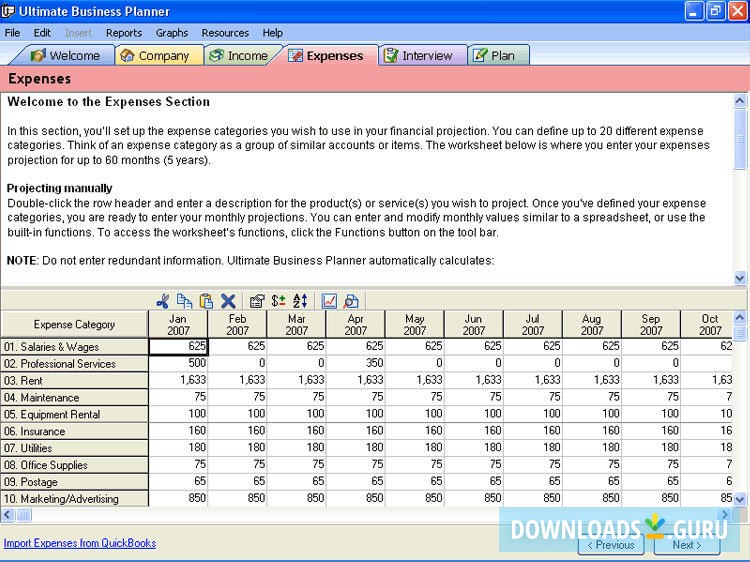Select row header 06. Insurance
This screenshot has height=562, width=750.
pyautogui.click(x=75, y=431)
